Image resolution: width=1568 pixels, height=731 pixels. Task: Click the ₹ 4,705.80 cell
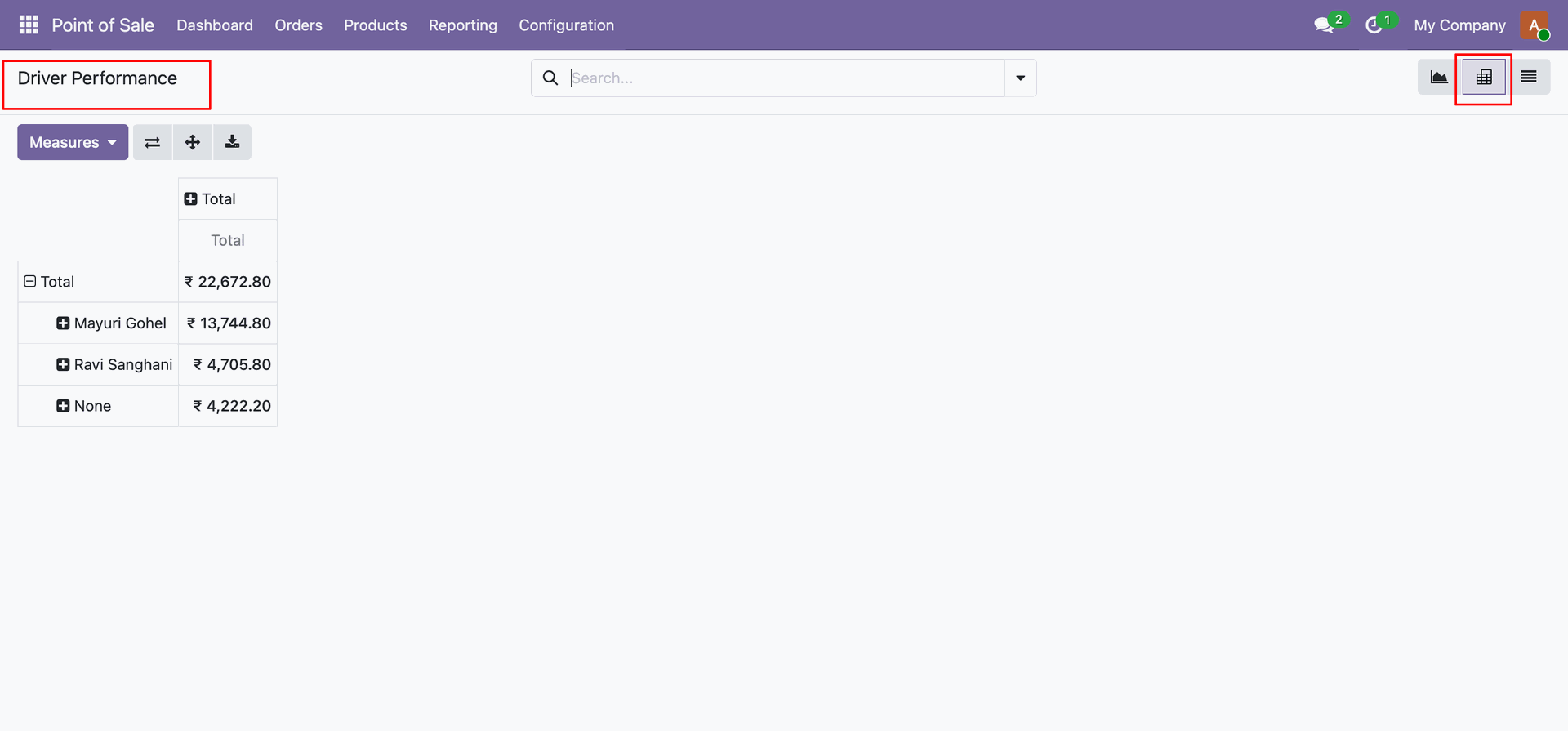point(228,364)
